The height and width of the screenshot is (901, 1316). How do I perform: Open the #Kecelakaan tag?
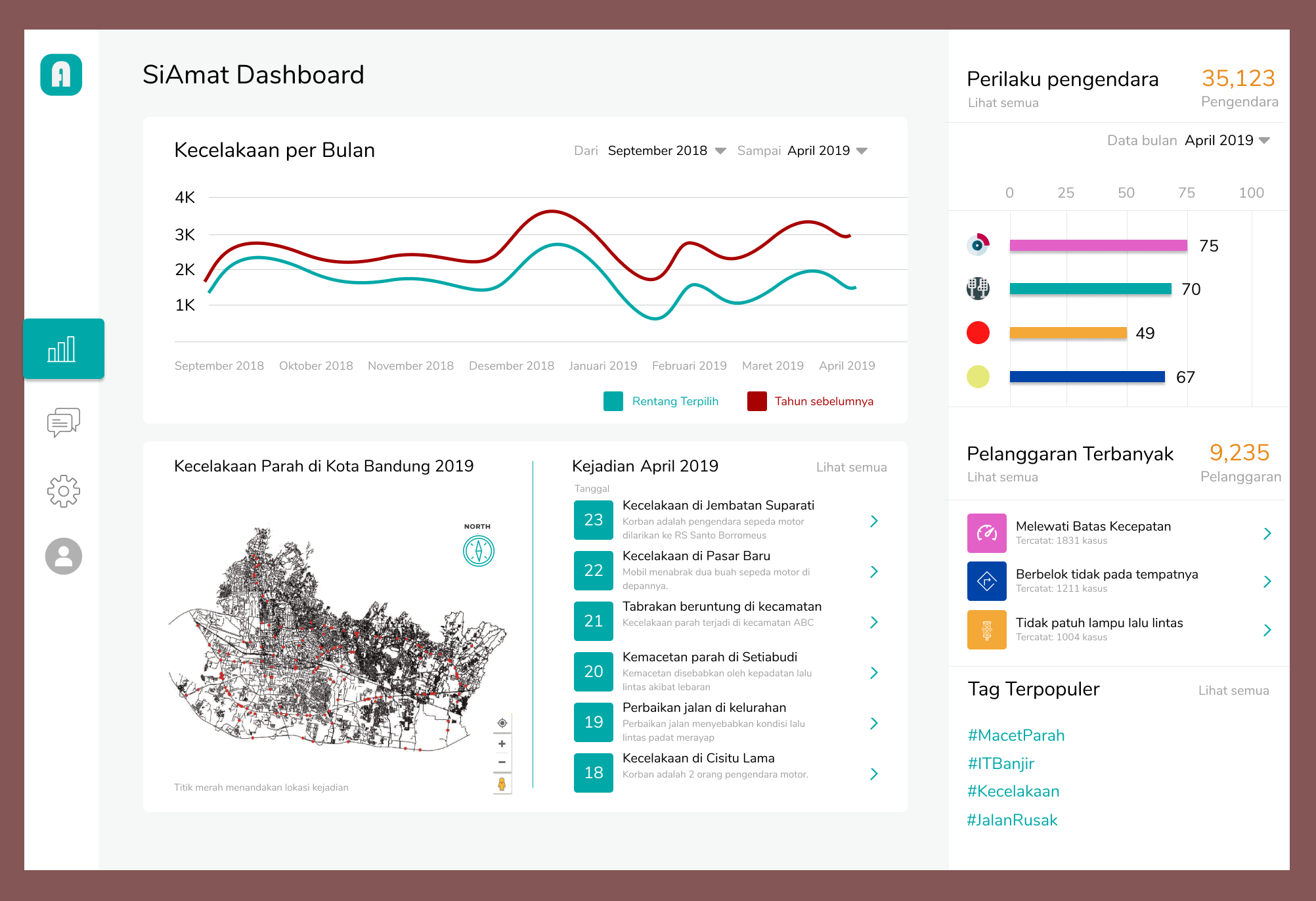click(1013, 791)
